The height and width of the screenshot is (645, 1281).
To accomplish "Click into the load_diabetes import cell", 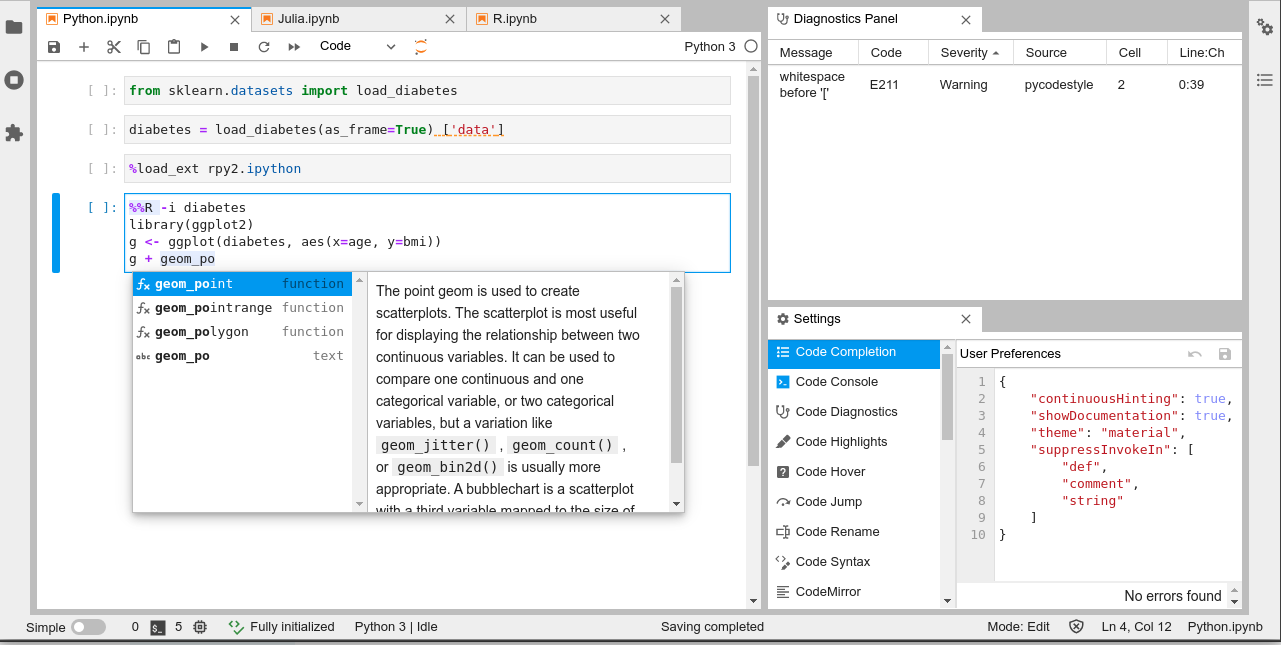I will (x=427, y=91).
